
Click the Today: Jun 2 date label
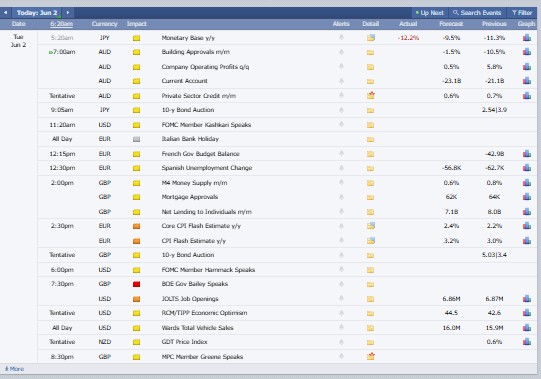37,13
